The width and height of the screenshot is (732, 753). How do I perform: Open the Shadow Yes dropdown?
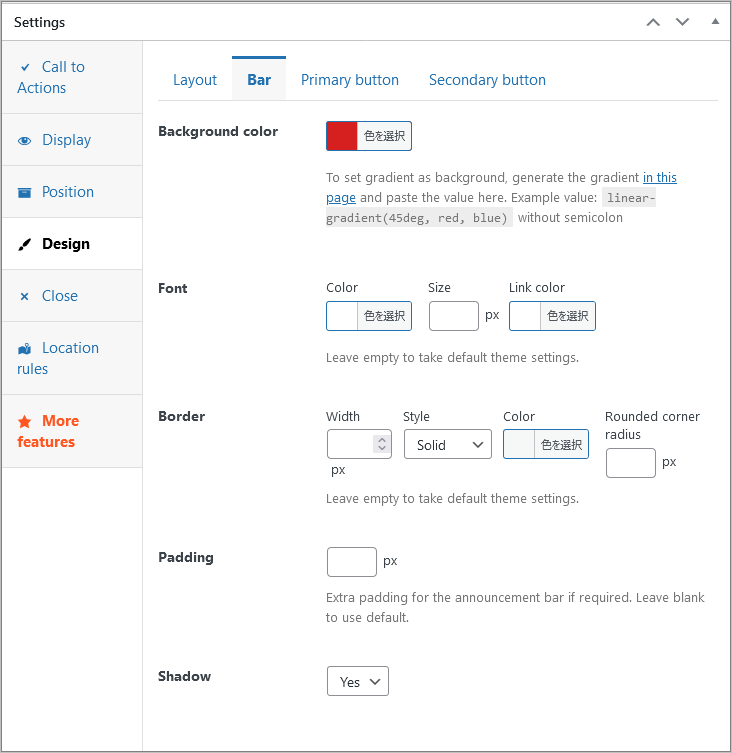pos(357,682)
